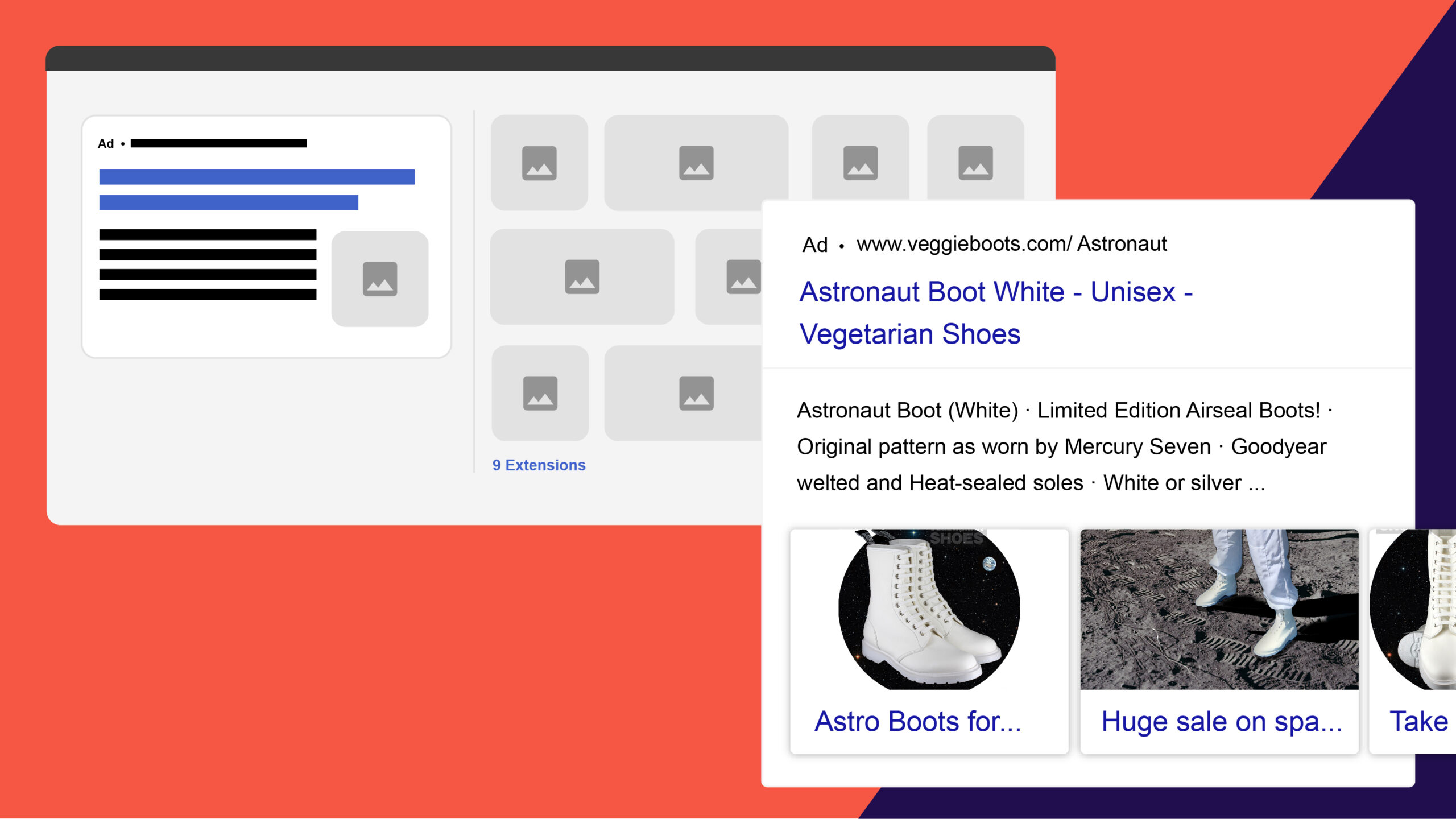Select the middle-row placeholder partly hidden by the ad panel
This screenshot has height=819, width=1456.
[x=729, y=276]
